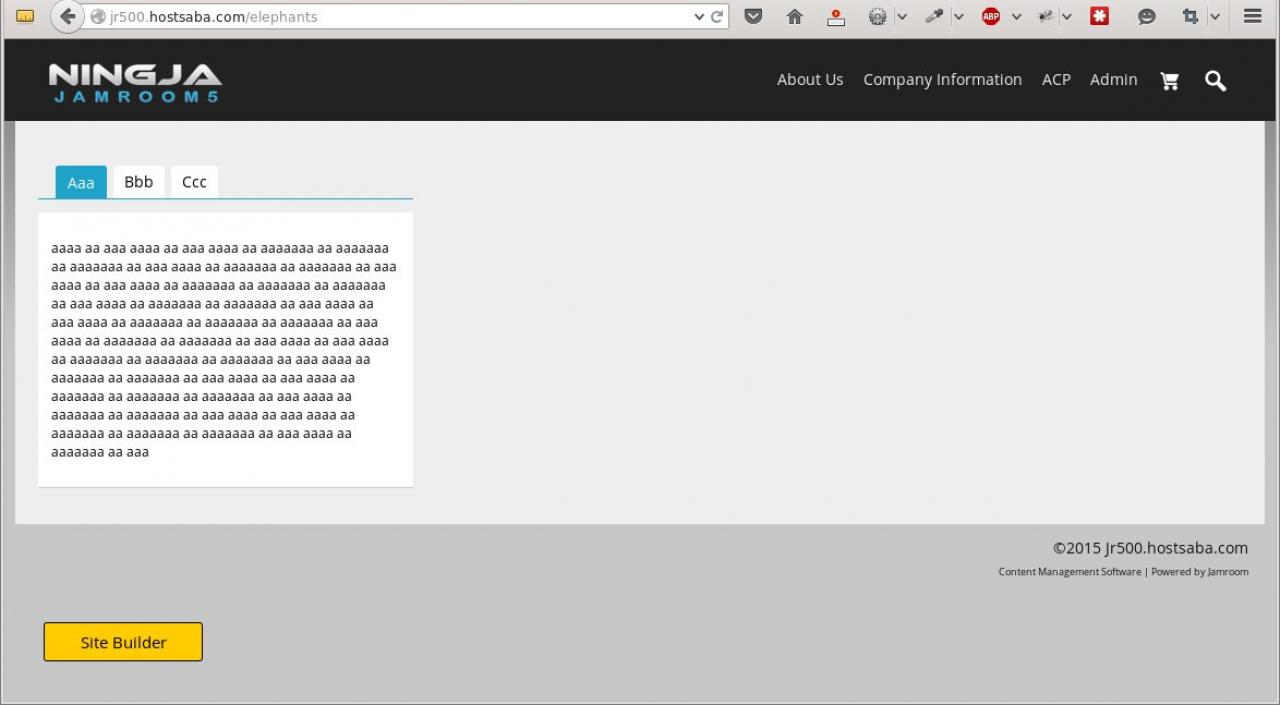Reload the page with the refresh icon
Image resolution: width=1280 pixels, height=705 pixels.
coord(717,16)
